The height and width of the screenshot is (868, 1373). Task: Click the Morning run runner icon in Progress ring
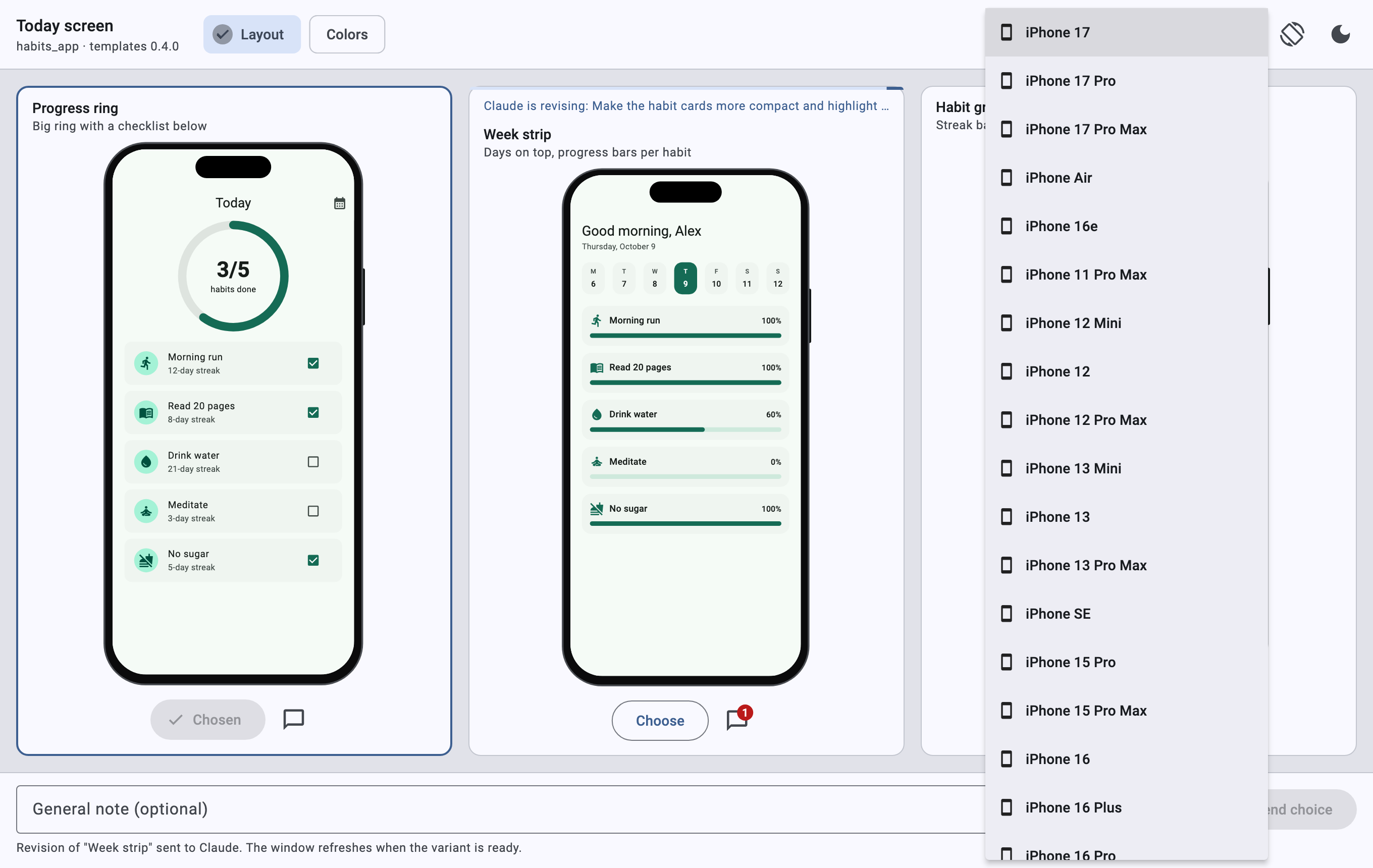(x=146, y=363)
